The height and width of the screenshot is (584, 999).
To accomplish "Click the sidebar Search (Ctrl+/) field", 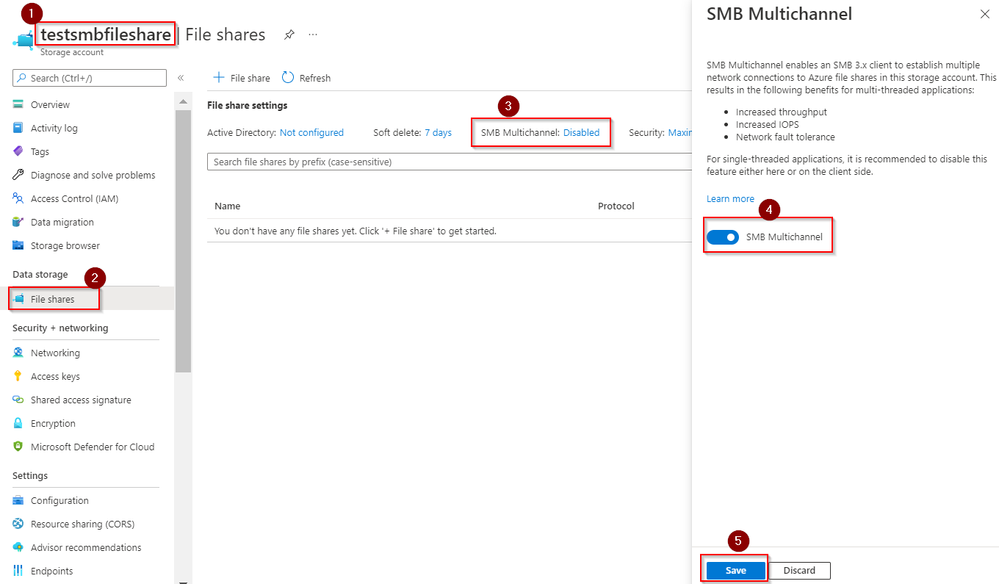I will [x=90, y=78].
